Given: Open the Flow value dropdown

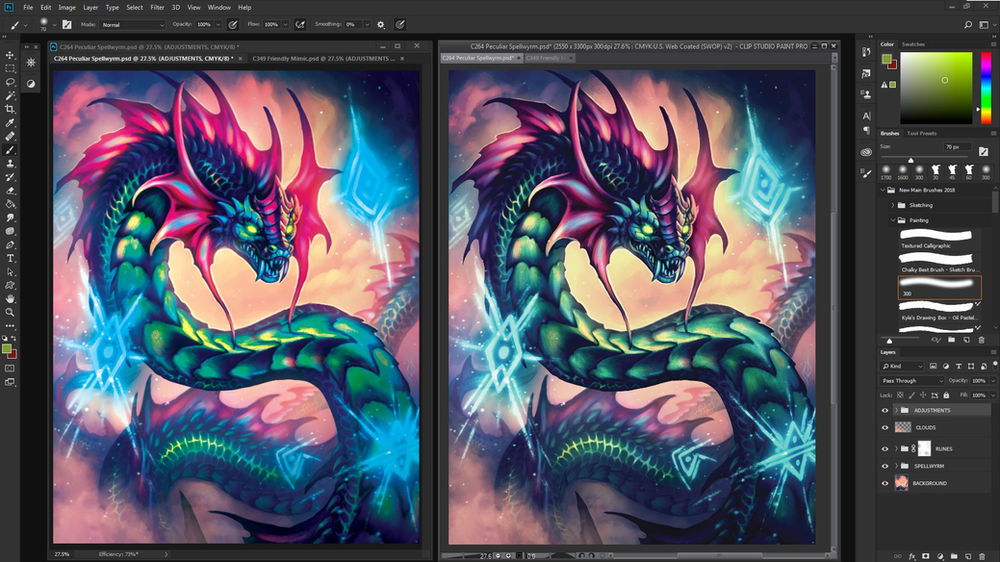Looking at the screenshot, I should pos(285,25).
